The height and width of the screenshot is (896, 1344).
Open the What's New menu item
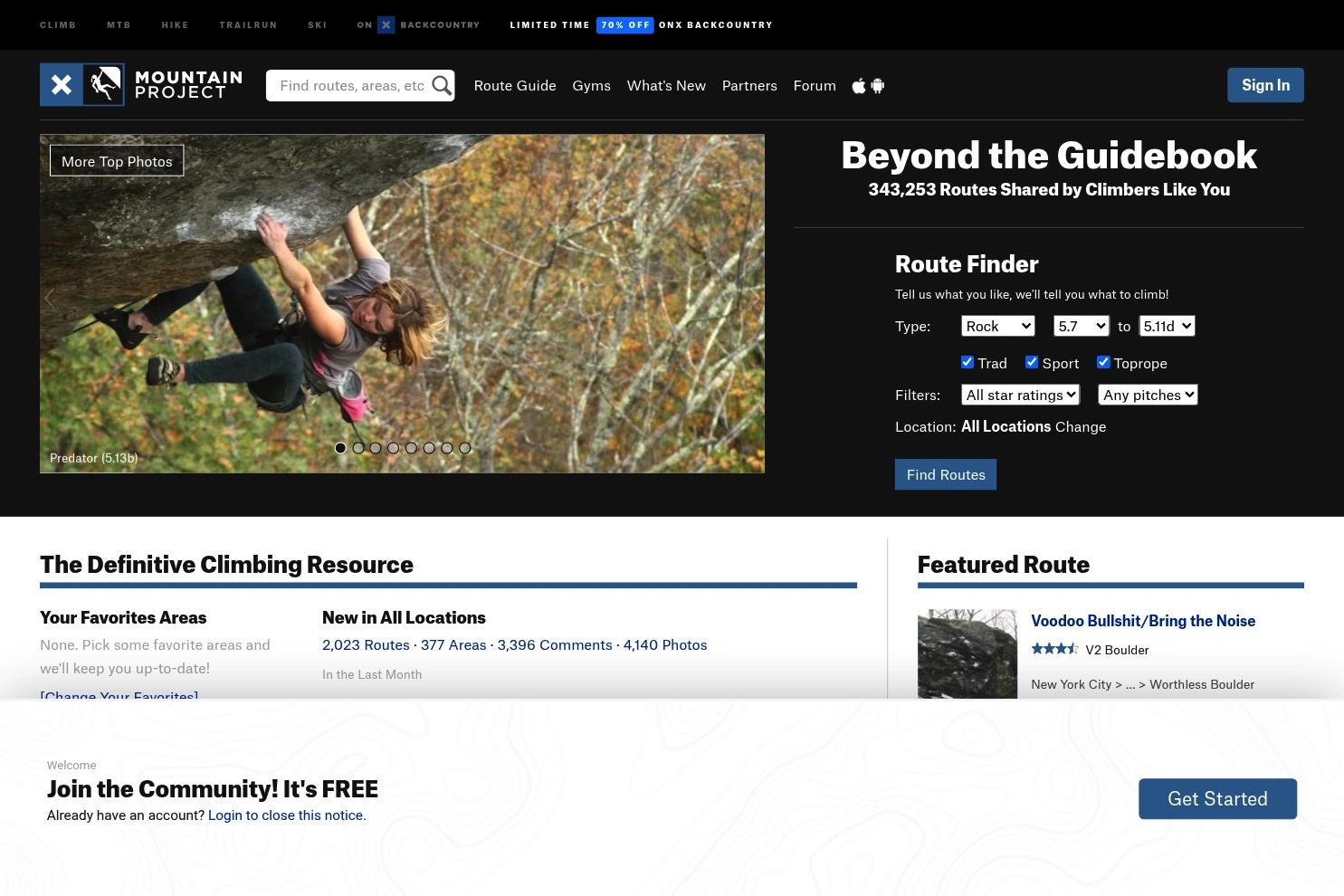(666, 85)
